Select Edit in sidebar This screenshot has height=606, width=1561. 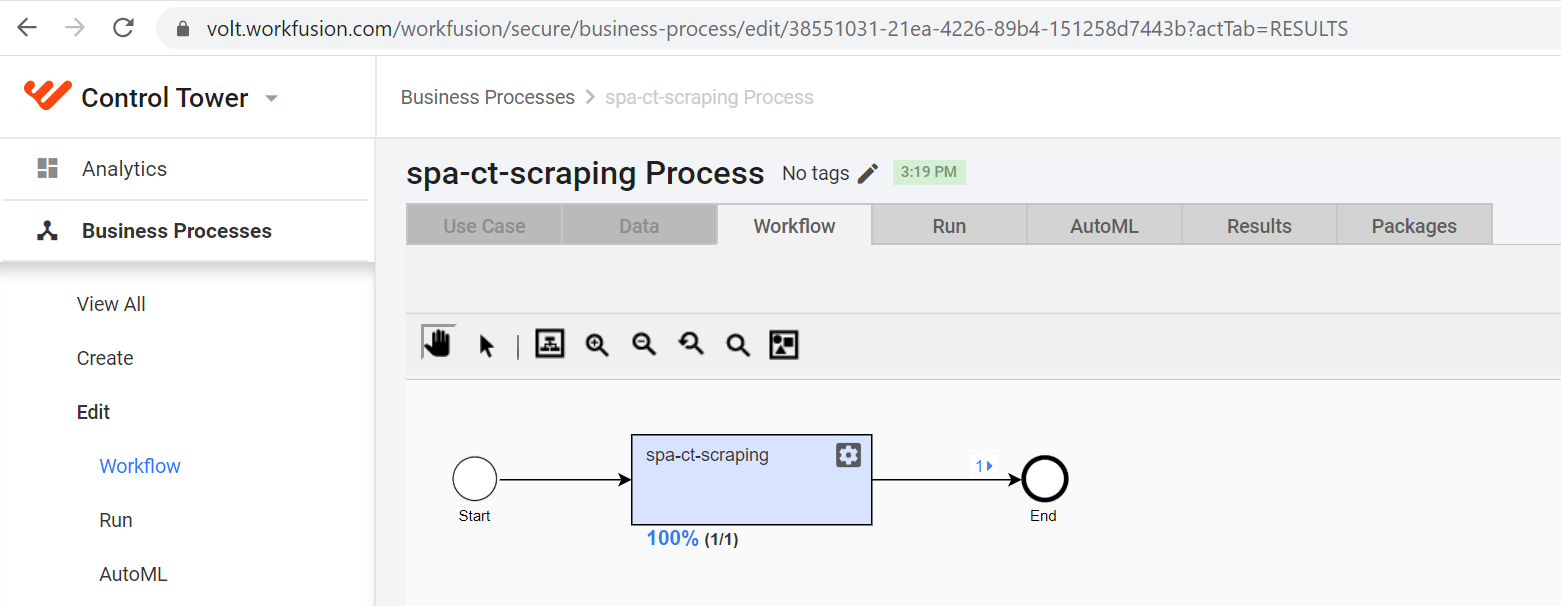pos(94,412)
